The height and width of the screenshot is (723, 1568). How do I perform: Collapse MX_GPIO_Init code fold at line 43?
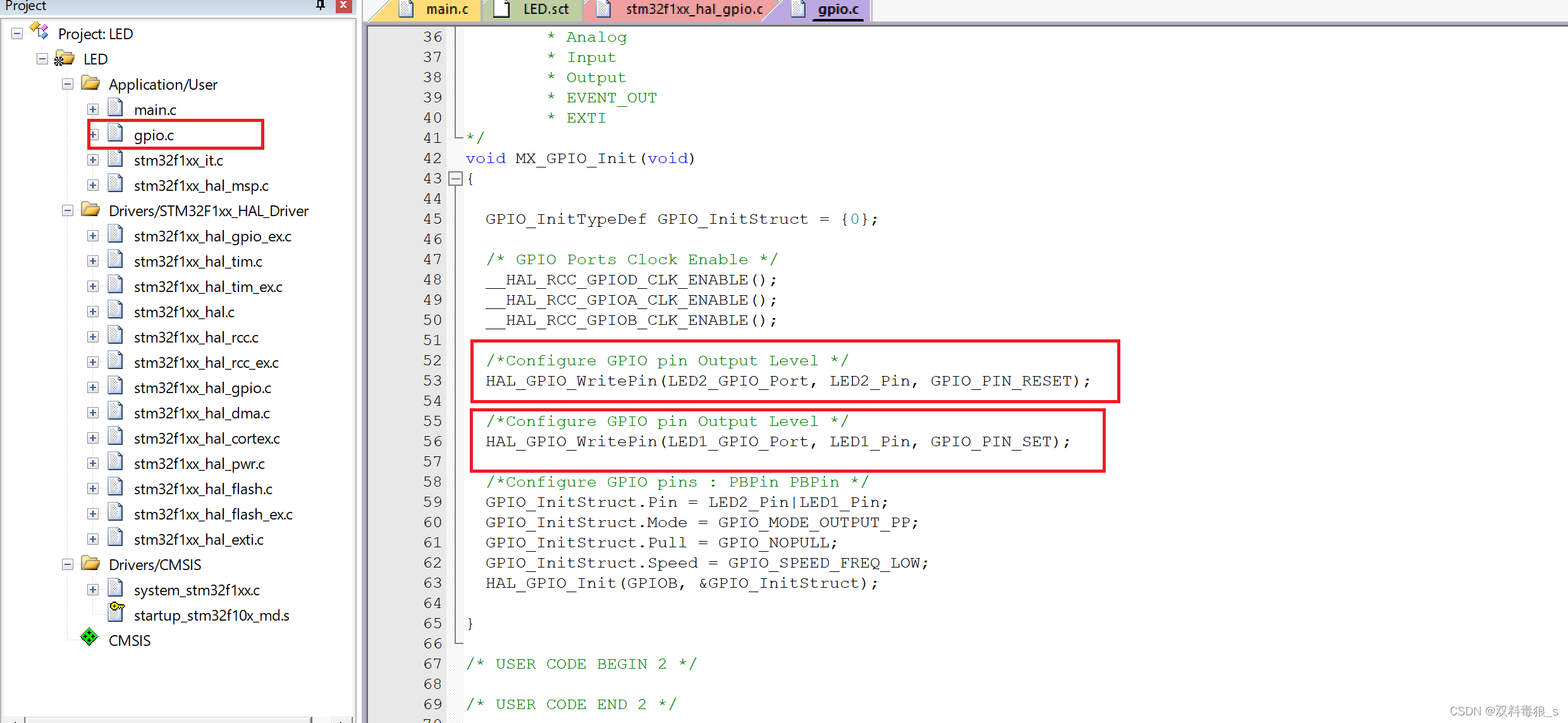tap(455, 179)
